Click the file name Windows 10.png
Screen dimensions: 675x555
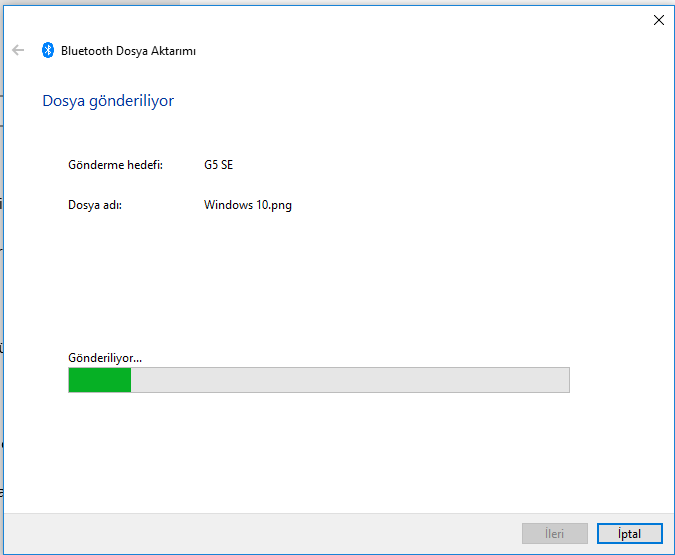point(248,205)
